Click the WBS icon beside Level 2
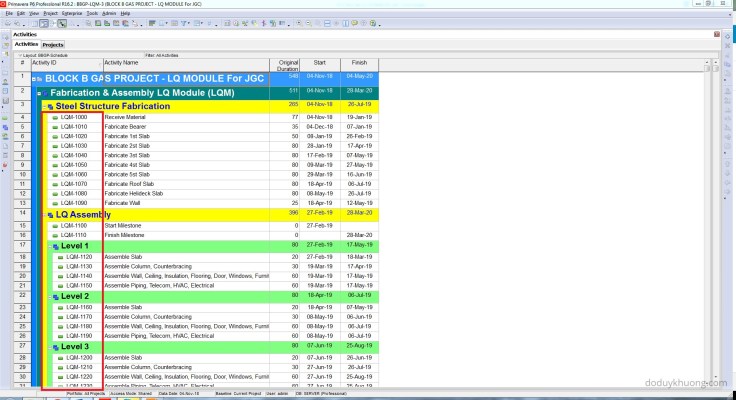Image resolution: width=736 pixels, height=400 pixels. 56,297
